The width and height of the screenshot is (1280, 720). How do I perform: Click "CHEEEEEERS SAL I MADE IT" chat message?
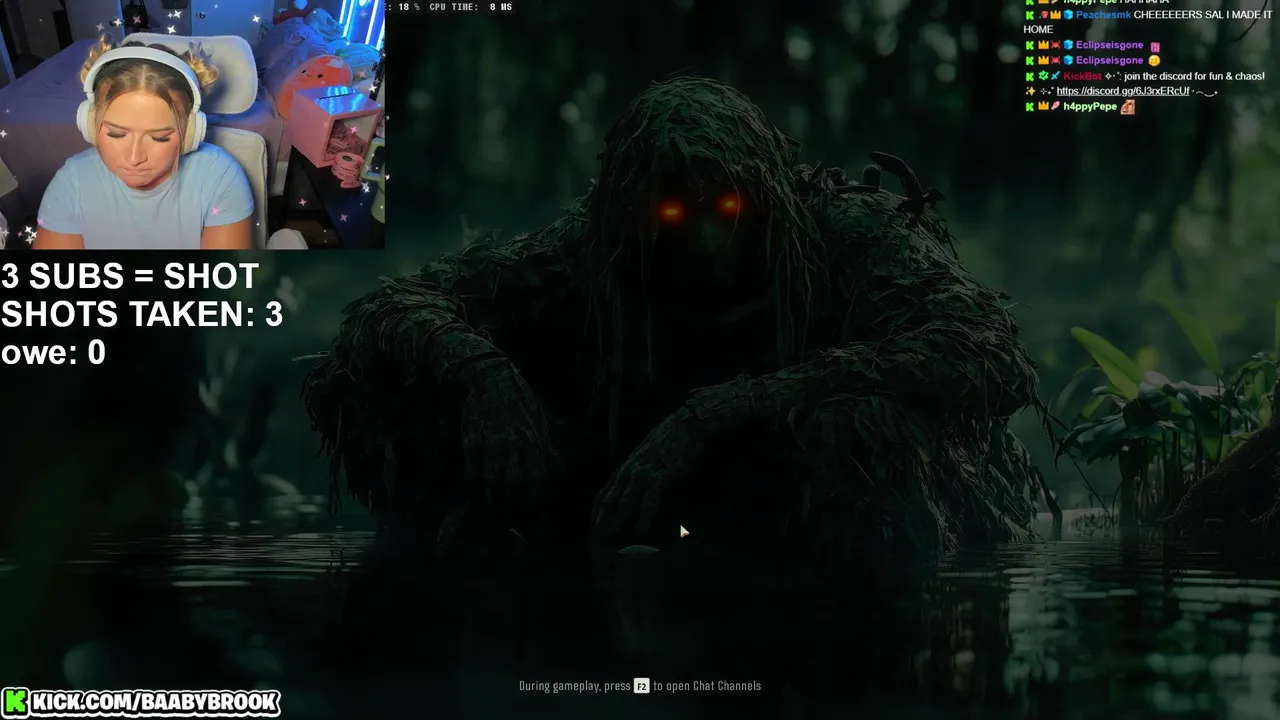pyautogui.click(x=1203, y=15)
